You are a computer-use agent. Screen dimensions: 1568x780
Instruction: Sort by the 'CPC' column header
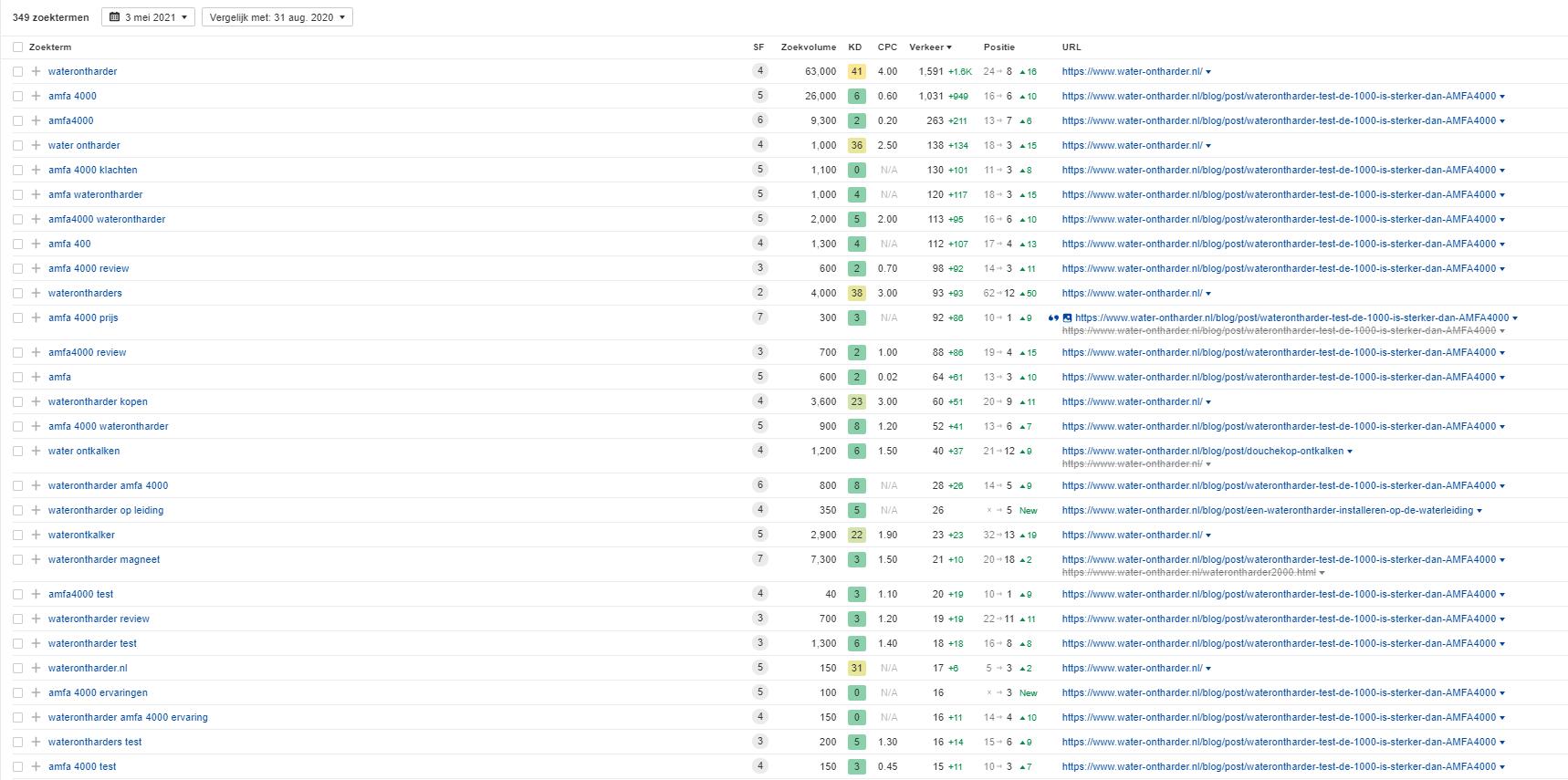pyautogui.click(x=887, y=47)
